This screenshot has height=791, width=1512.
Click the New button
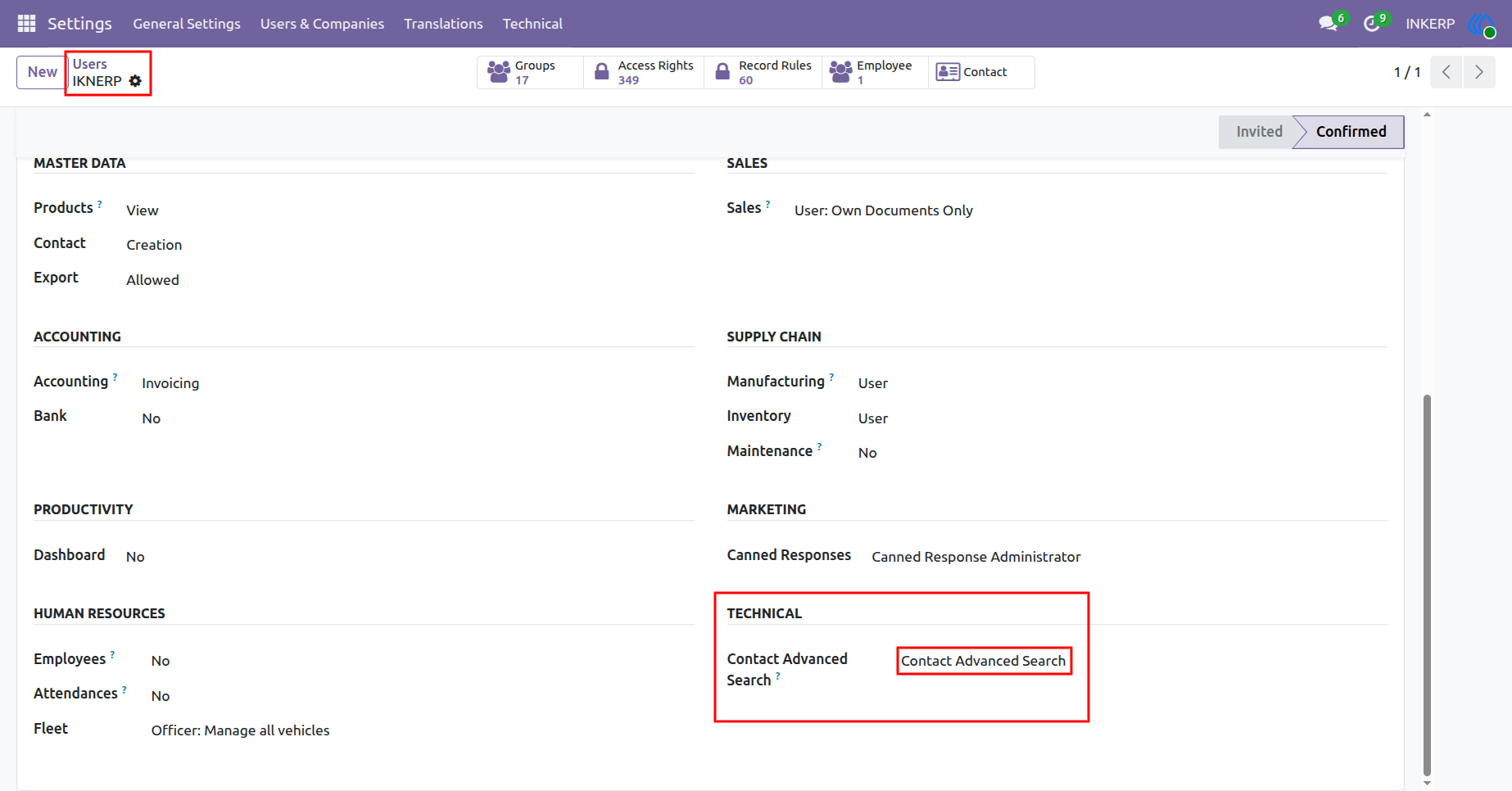click(x=42, y=72)
